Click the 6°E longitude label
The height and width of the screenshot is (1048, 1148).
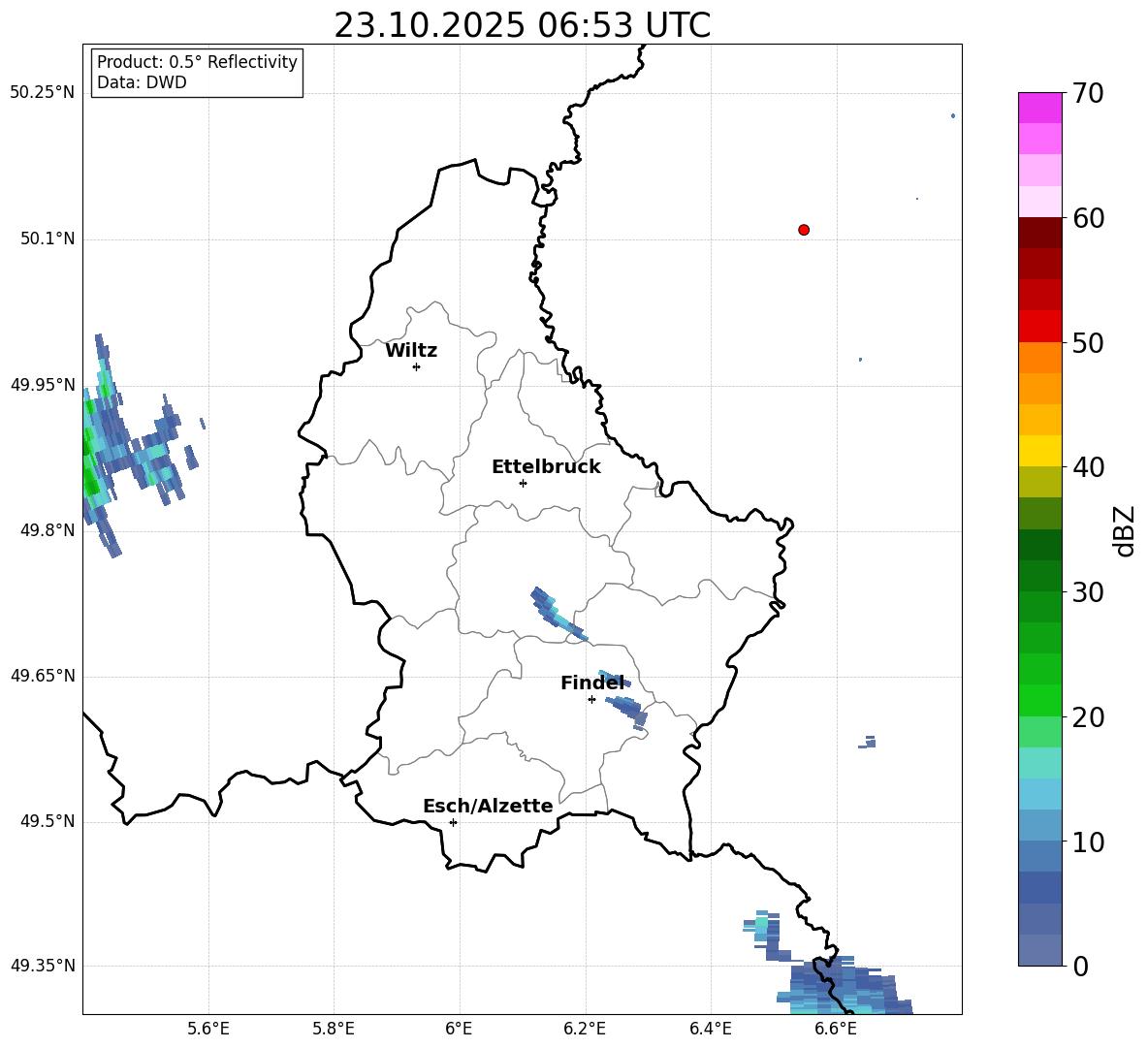[459, 1030]
